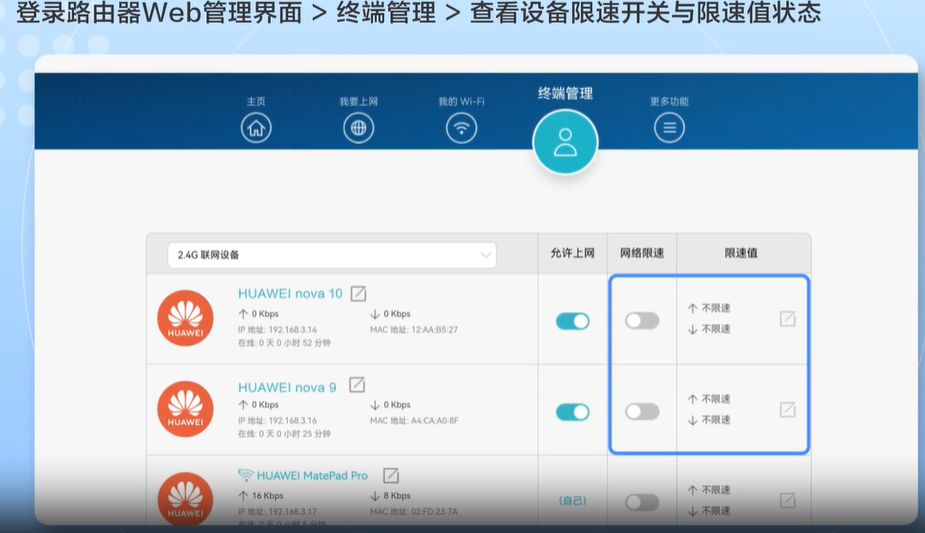Image resolution: width=925 pixels, height=533 pixels.
Task: Click the HUAWEI nova 10 device name
Action: click(290, 294)
